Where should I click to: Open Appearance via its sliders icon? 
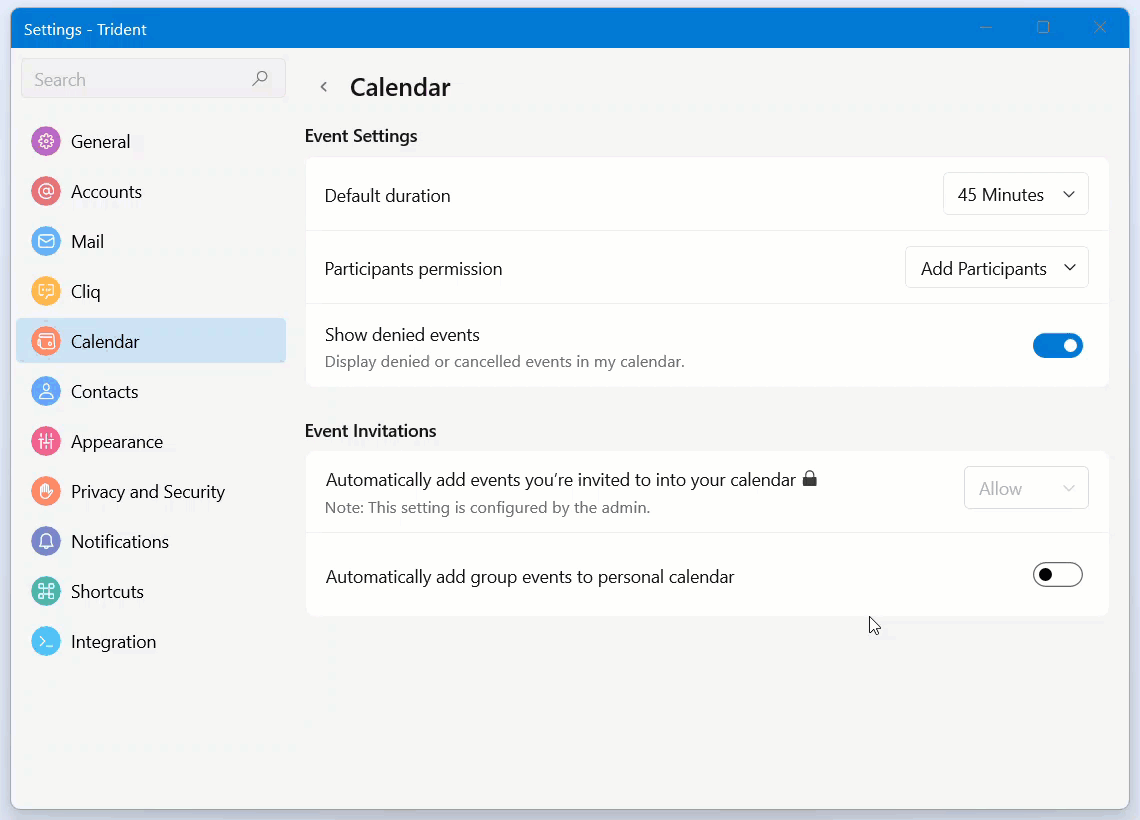[x=46, y=442]
